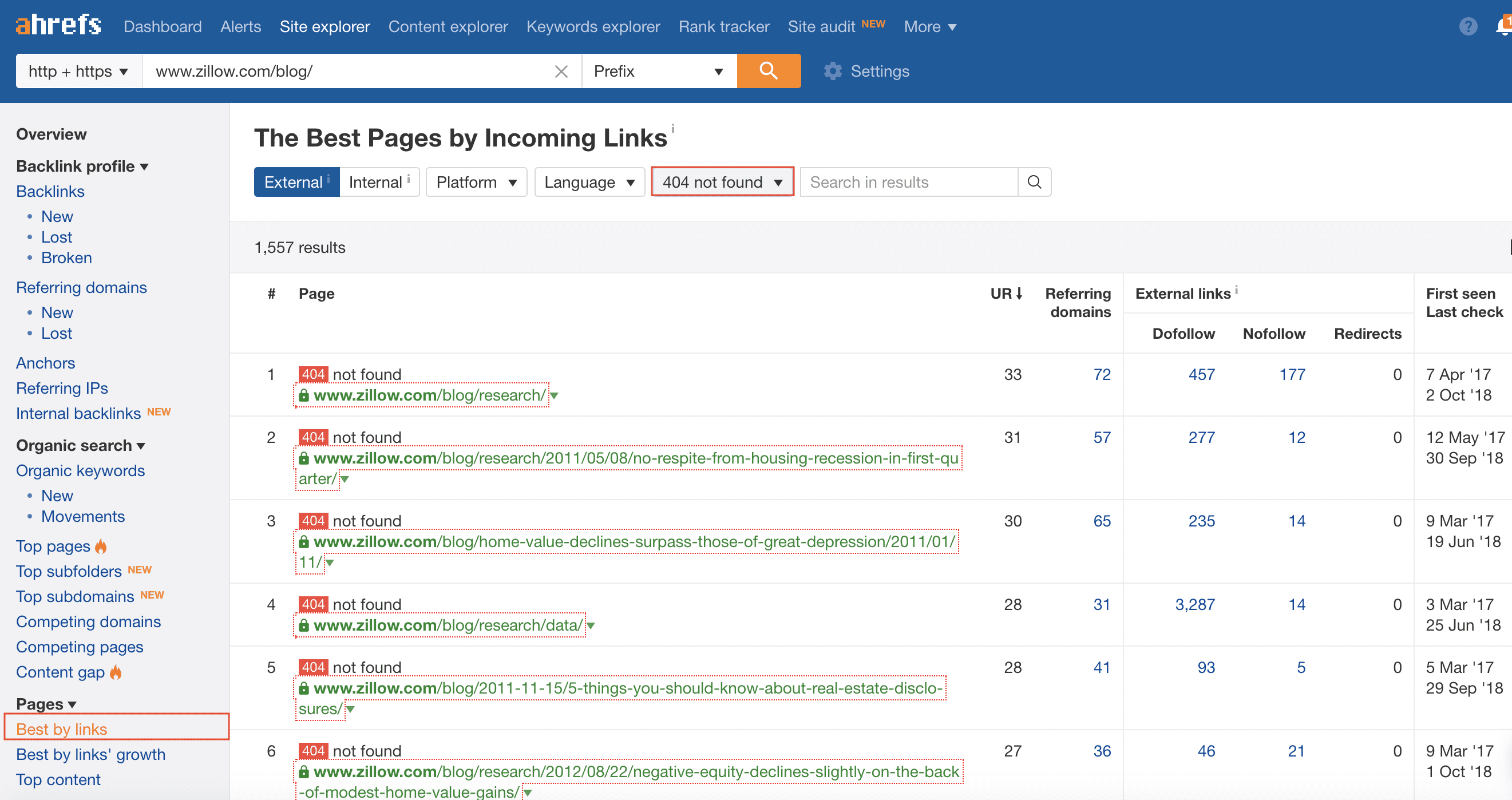The width and height of the screenshot is (1512, 800).
Task: Open Competing domains in the sidebar
Action: (x=88, y=622)
